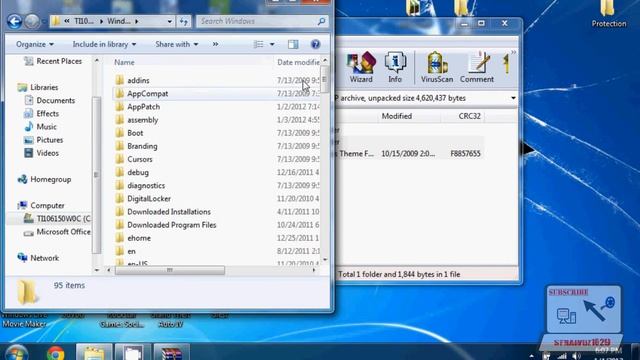Select the AppCompat folder row

click(217, 93)
